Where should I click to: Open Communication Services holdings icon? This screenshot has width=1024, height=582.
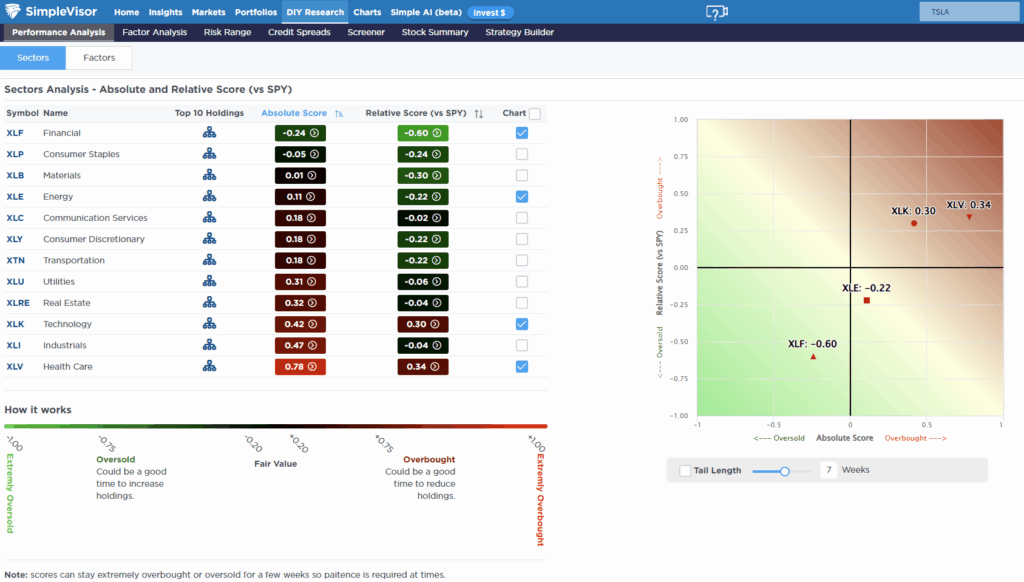pos(209,218)
